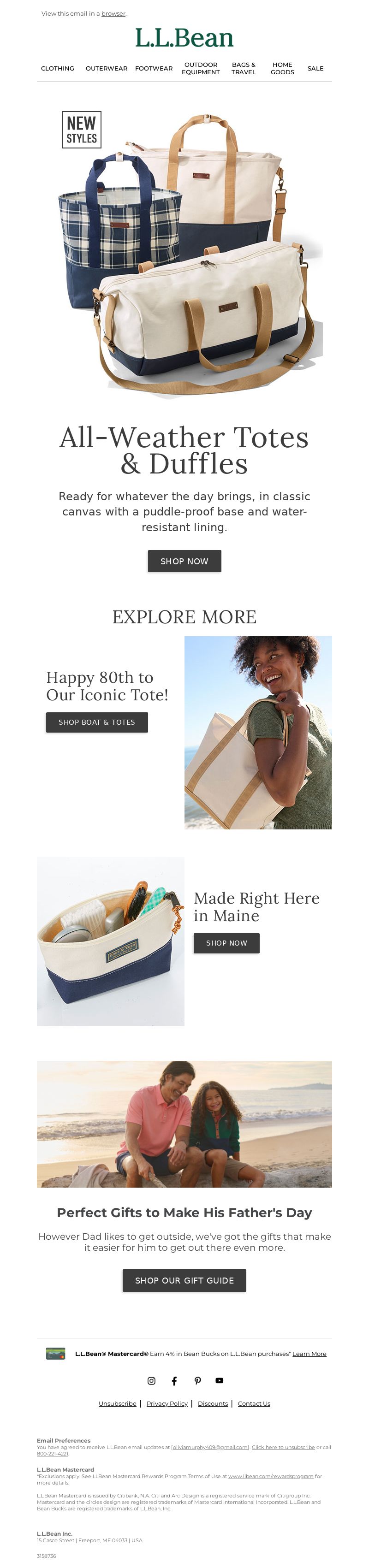Click the L.L.Bean Mastercard card icon
This screenshot has width=369, height=1568.
pos(55,1354)
